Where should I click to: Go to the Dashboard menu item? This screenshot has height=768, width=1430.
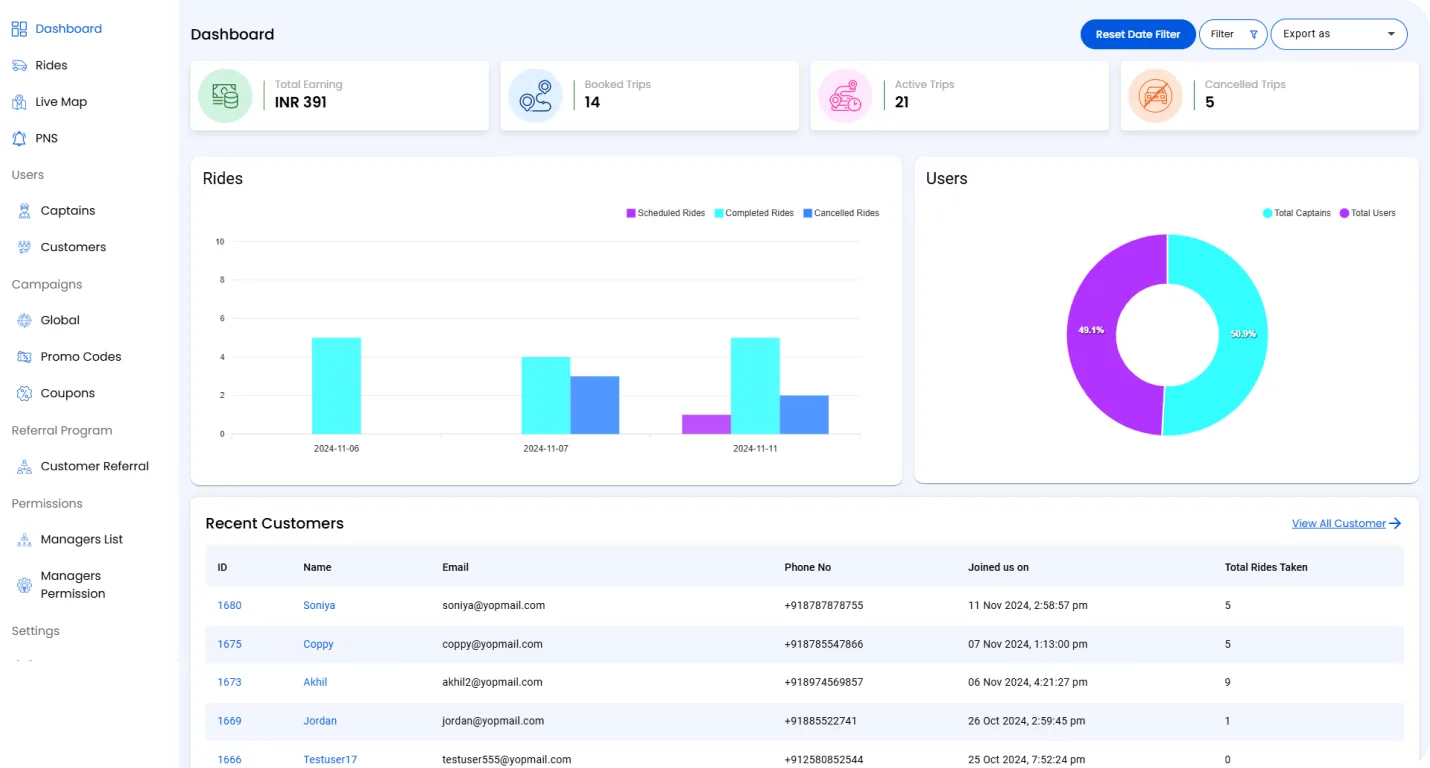click(68, 29)
